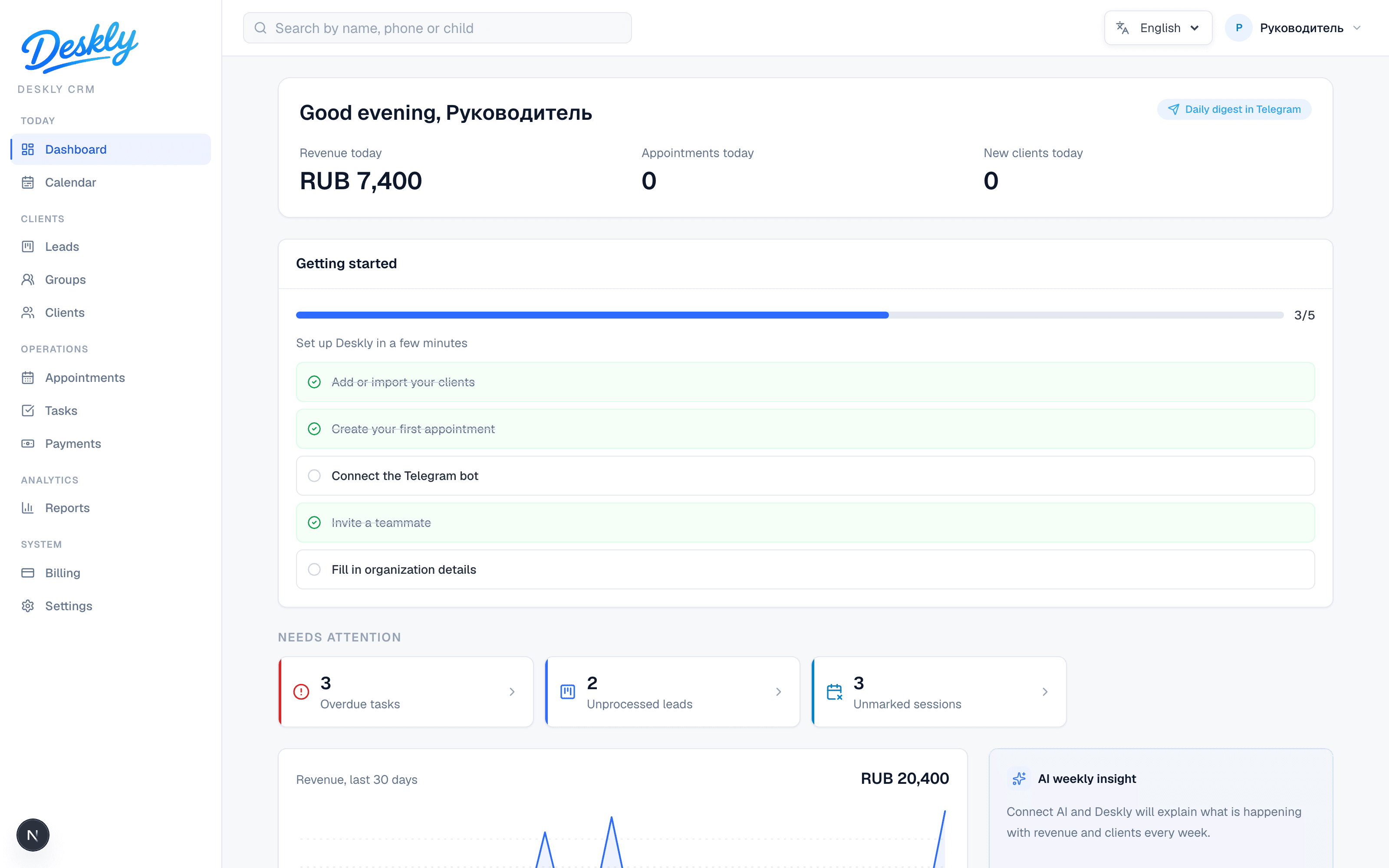Click the revenue last 30 days chart
This screenshot has height=868, width=1389.
pyautogui.click(x=622, y=838)
